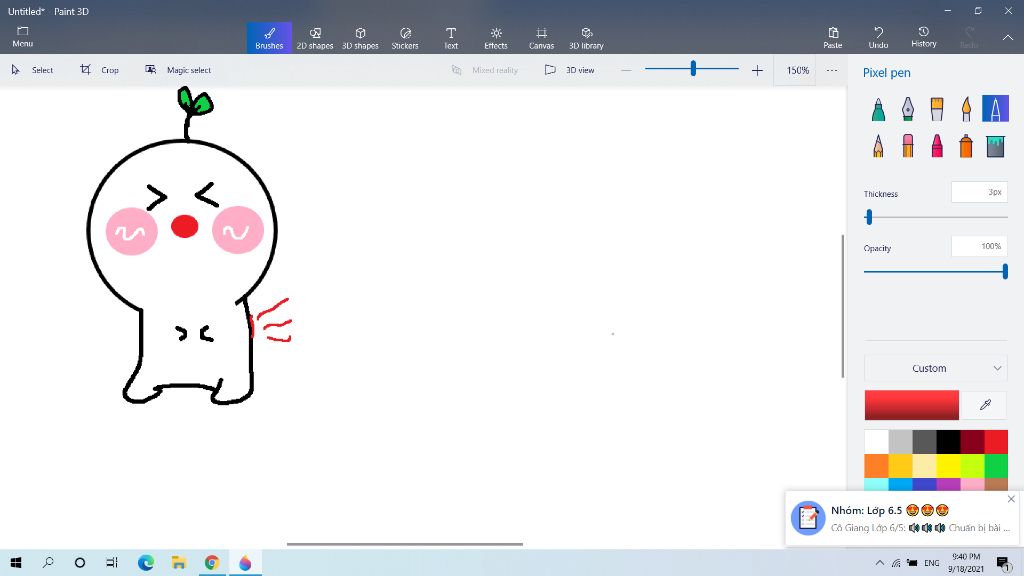Open the clock showing 9:40 PM
Viewport: 1024px width, 576px height.
click(x=966, y=562)
